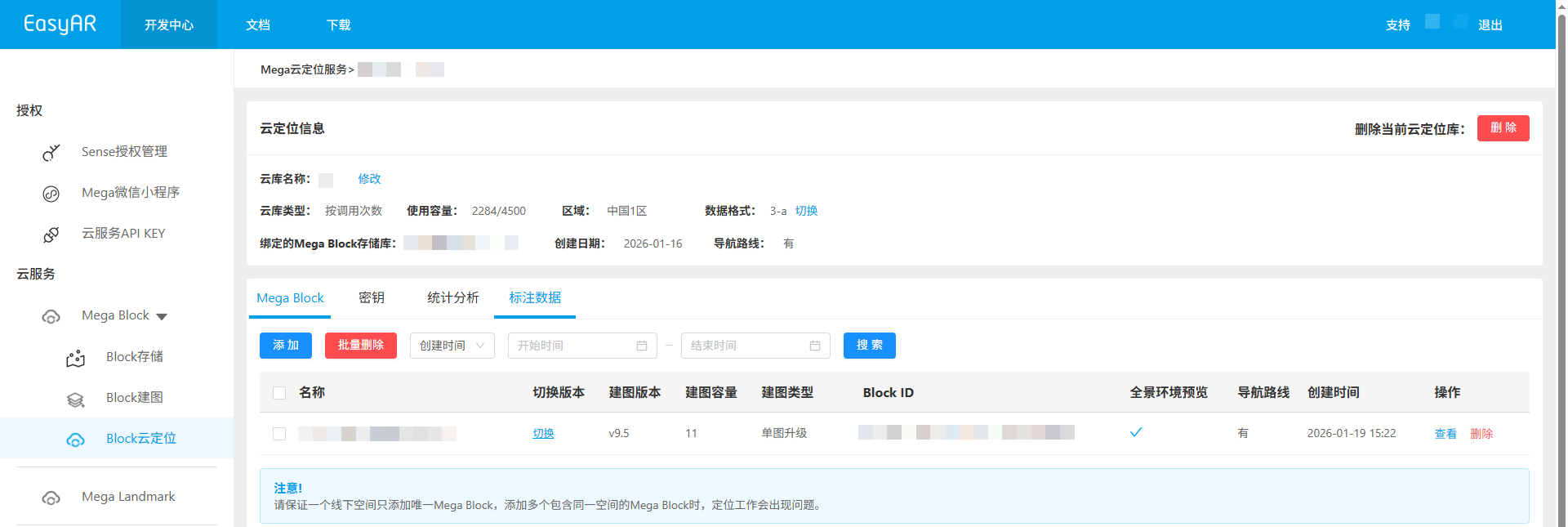Focus the 开始时间 date input

pyautogui.click(x=582, y=346)
